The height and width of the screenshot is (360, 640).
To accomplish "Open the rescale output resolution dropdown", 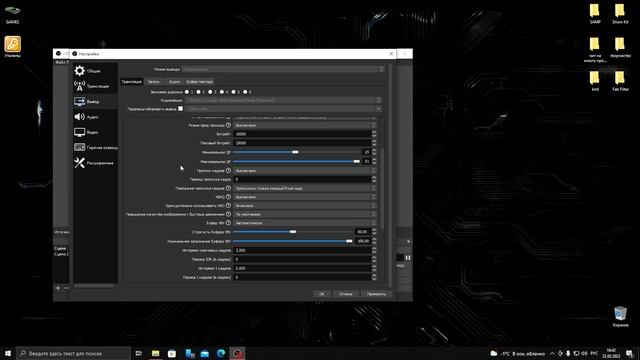I will tap(284, 109).
